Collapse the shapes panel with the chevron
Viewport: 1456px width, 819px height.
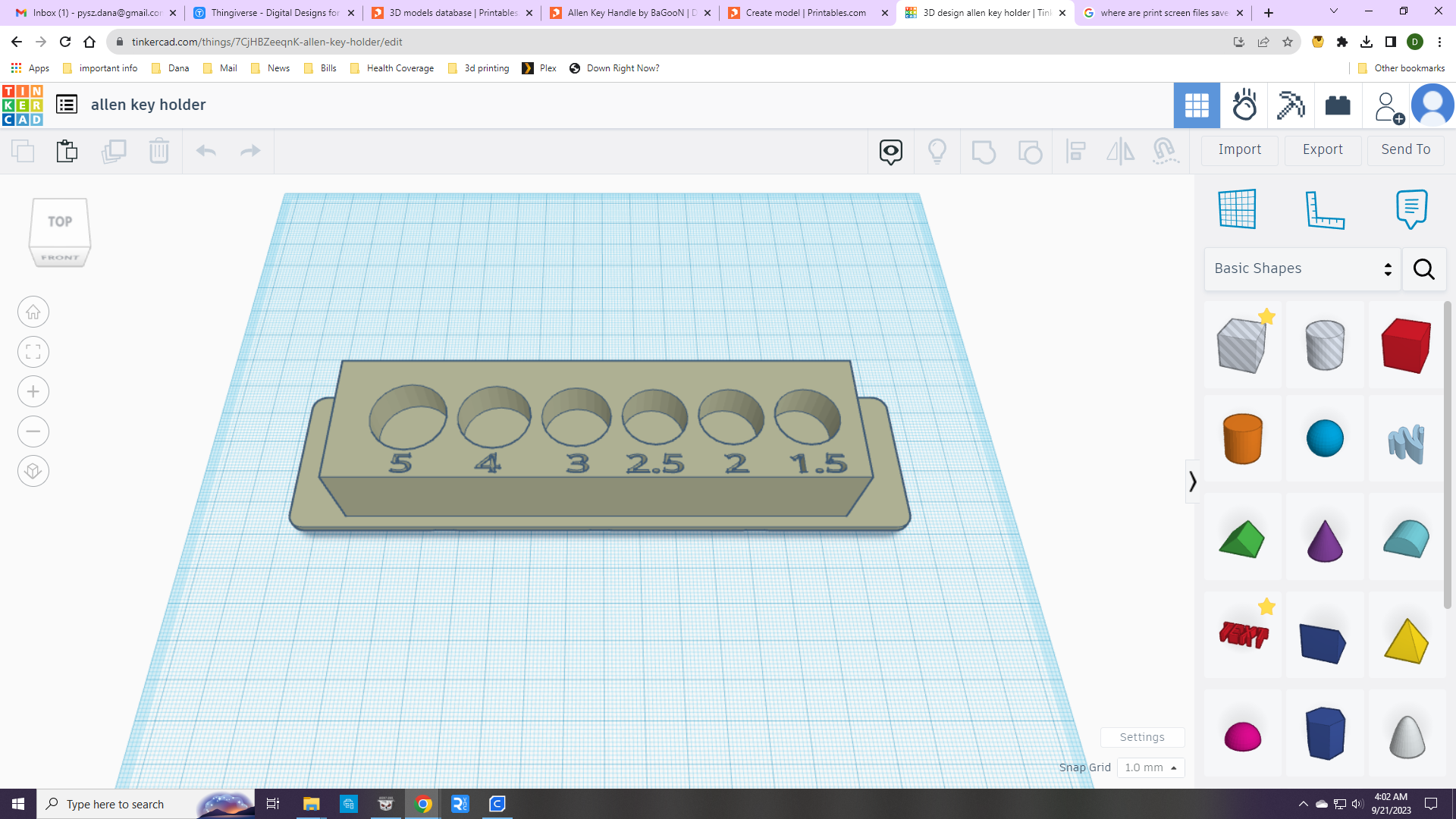click(x=1192, y=481)
